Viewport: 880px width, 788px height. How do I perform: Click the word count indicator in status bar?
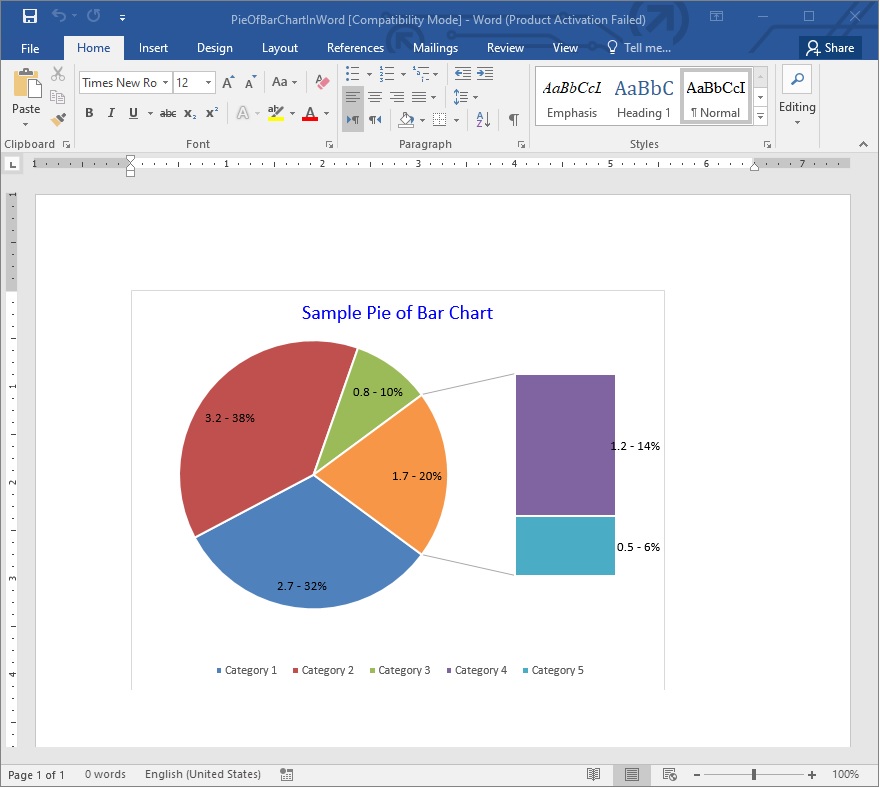point(105,774)
